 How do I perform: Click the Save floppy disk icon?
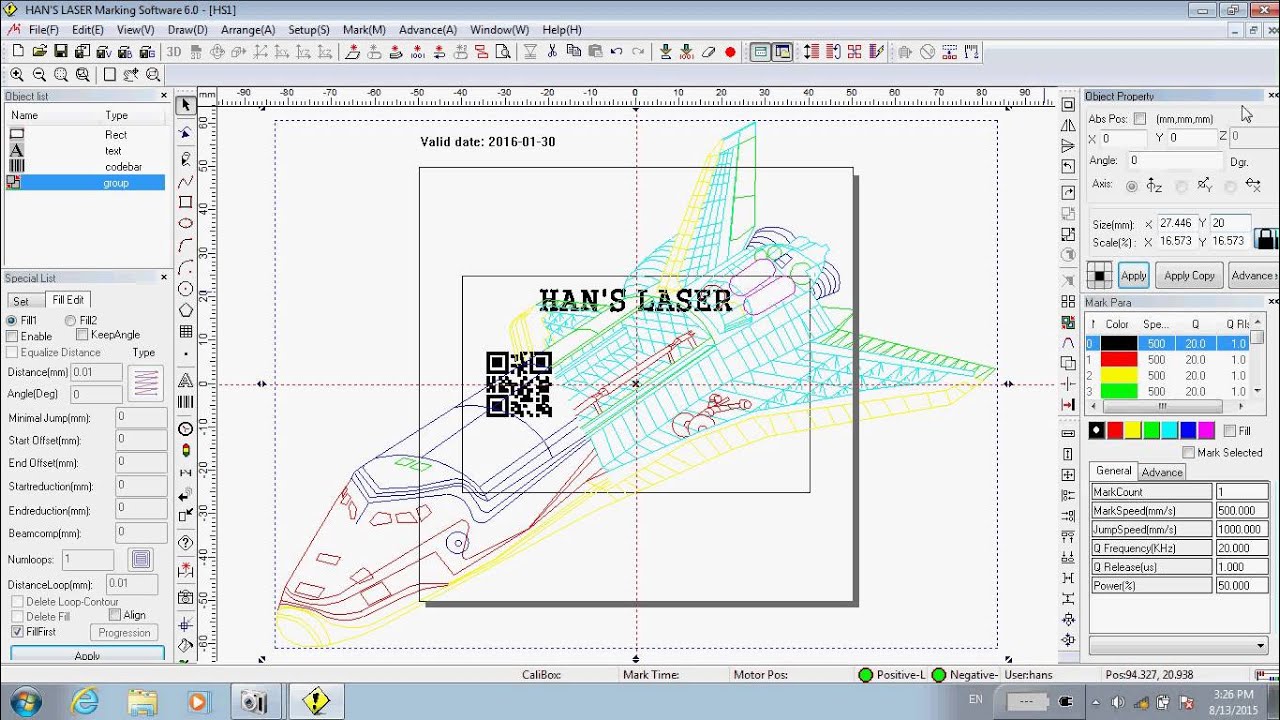(61, 51)
